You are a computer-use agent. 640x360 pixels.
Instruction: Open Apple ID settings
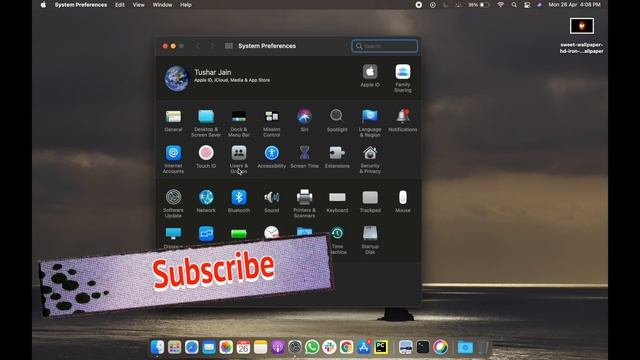coord(370,72)
